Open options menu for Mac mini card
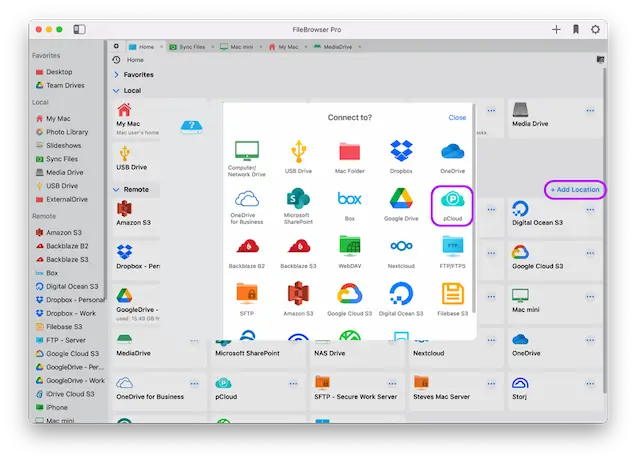This screenshot has width=636, height=461. point(590,296)
